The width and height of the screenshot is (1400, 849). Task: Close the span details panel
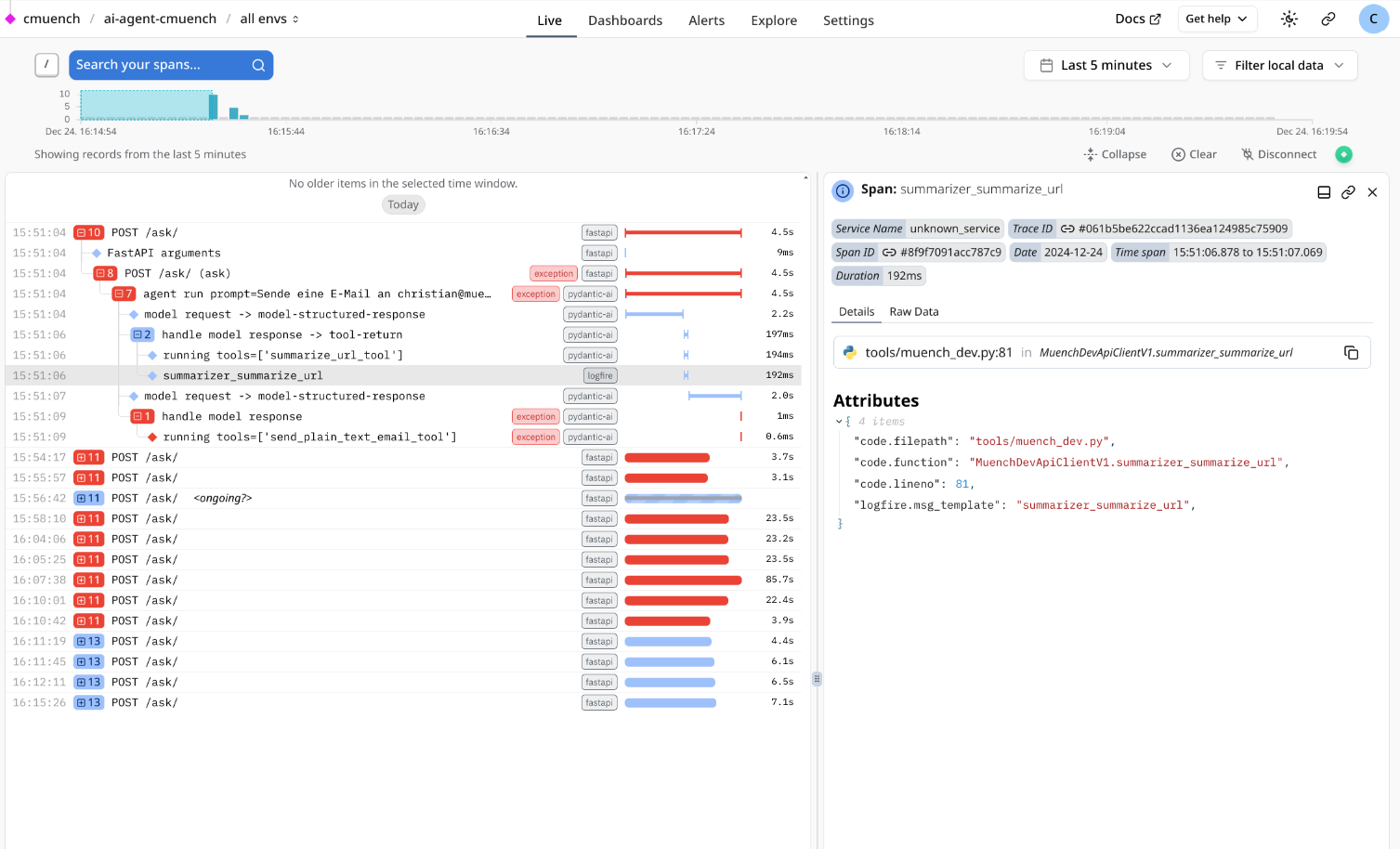coord(1372,192)
